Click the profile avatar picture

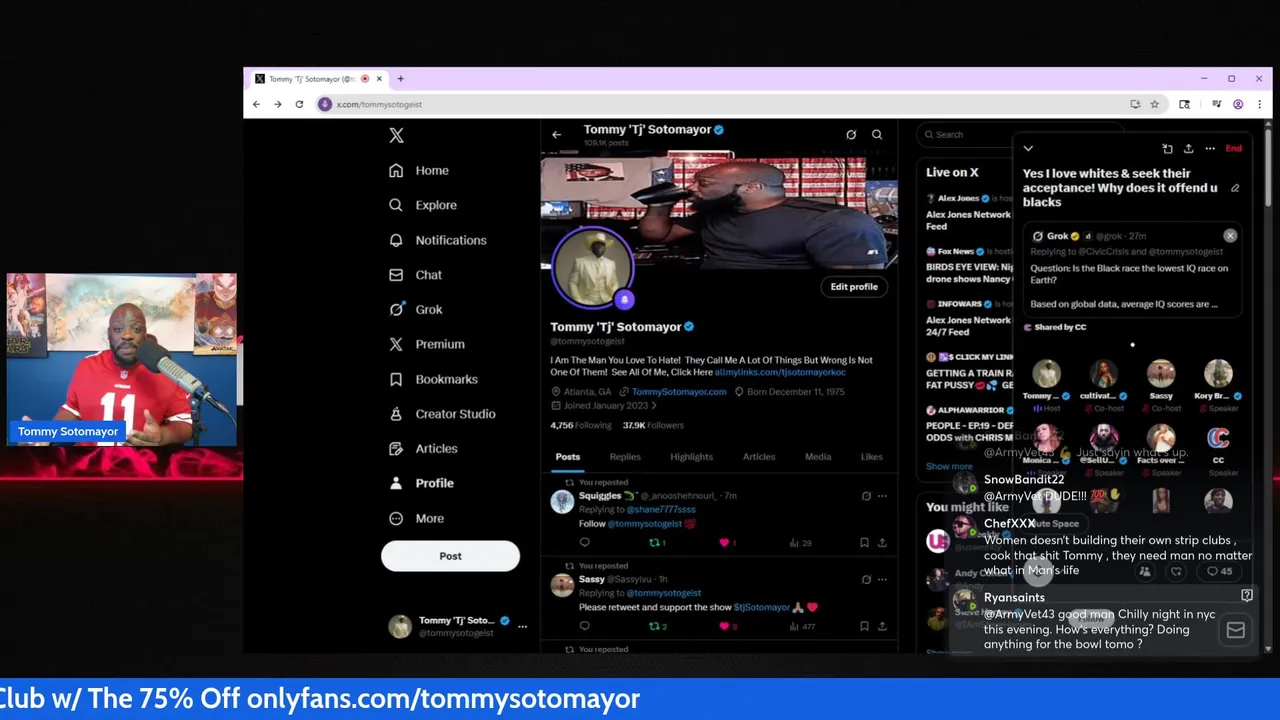click(592, 266)
